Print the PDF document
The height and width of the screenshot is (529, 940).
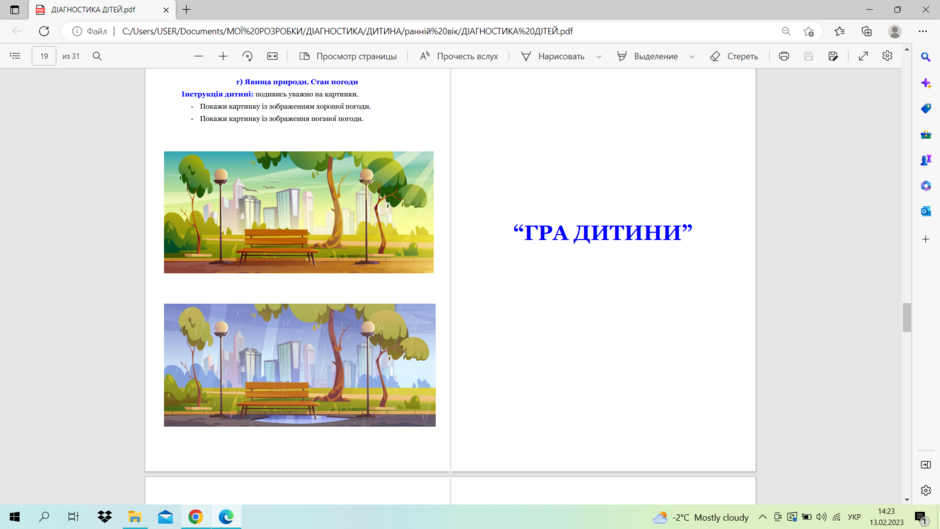[x=784, y=56]
